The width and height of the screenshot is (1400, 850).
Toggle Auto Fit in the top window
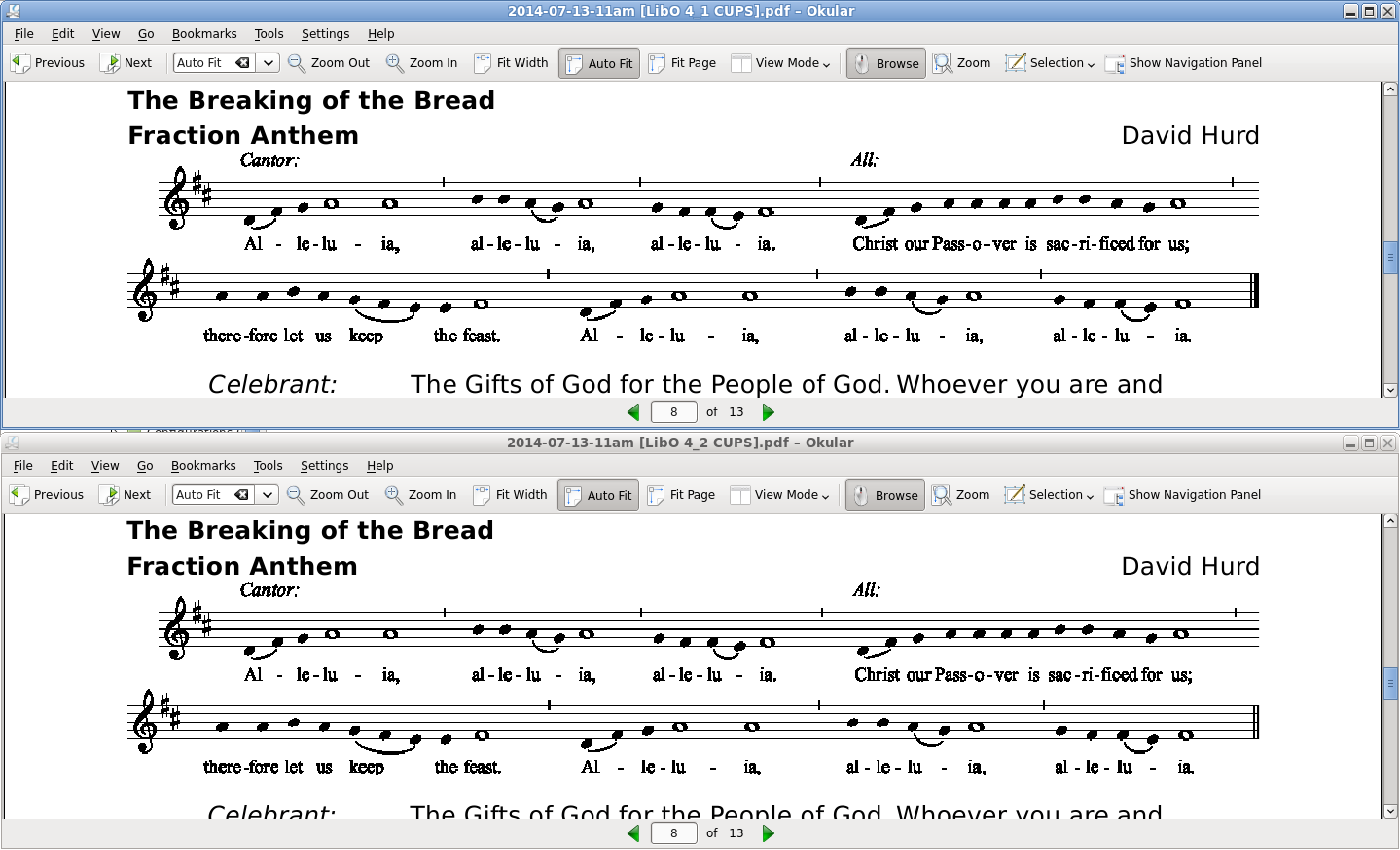click(598, 63)
